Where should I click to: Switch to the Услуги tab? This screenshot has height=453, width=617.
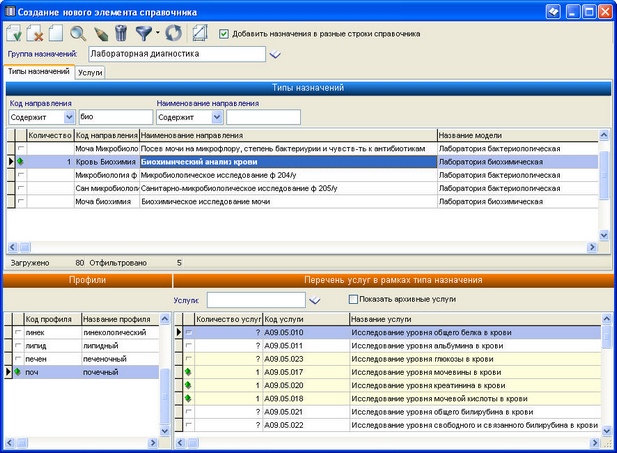point(90,72)
